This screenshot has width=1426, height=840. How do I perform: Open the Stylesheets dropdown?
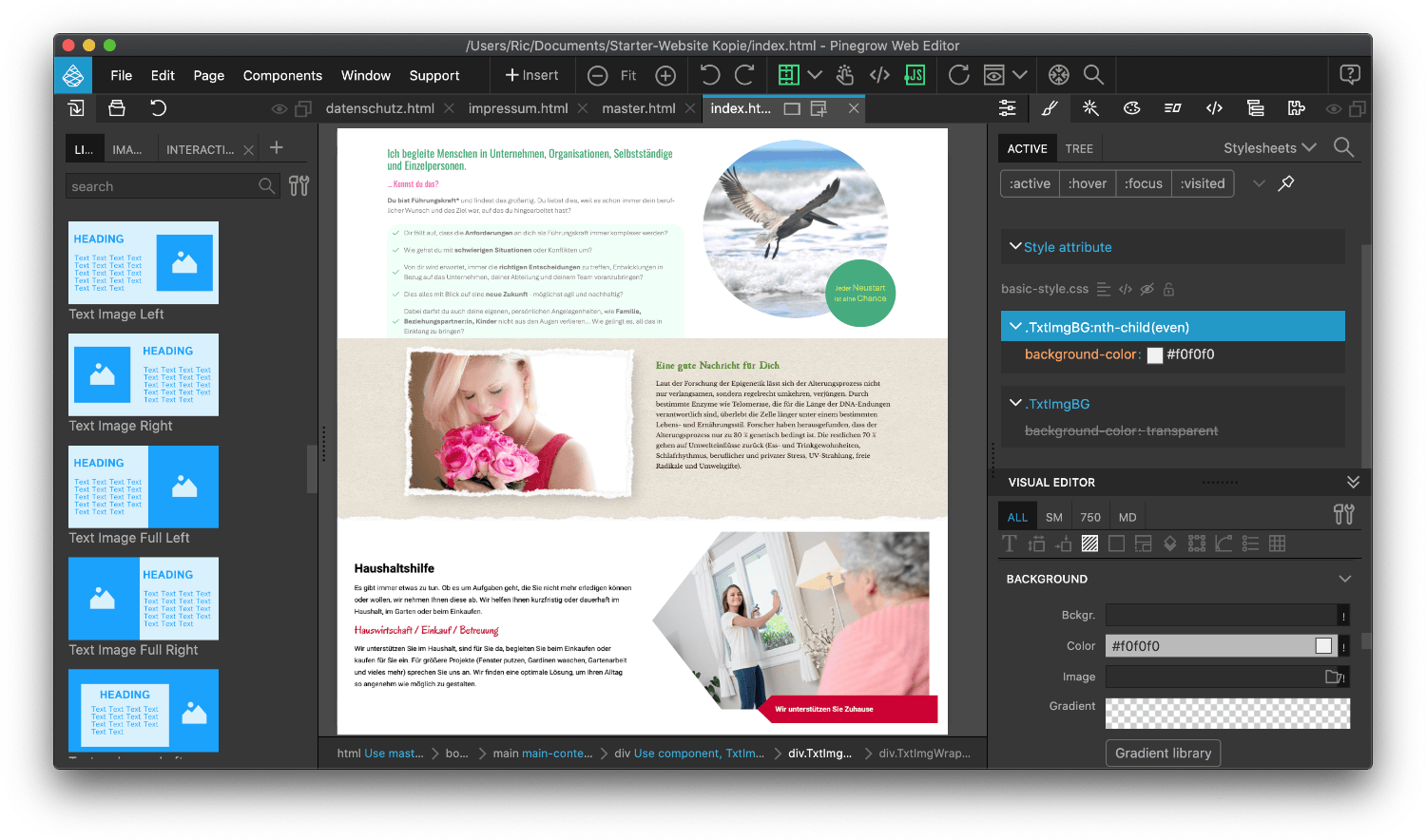(x=1270, y=147)
